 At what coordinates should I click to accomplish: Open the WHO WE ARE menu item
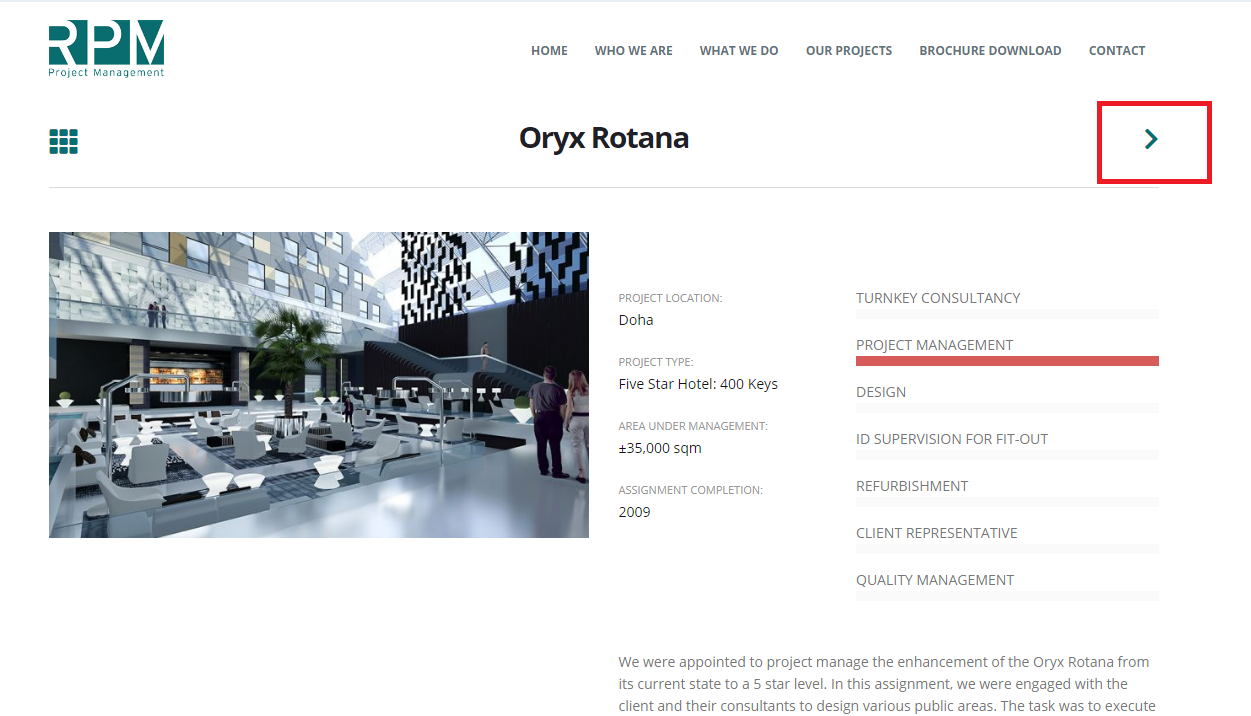[x=633, y=51]
